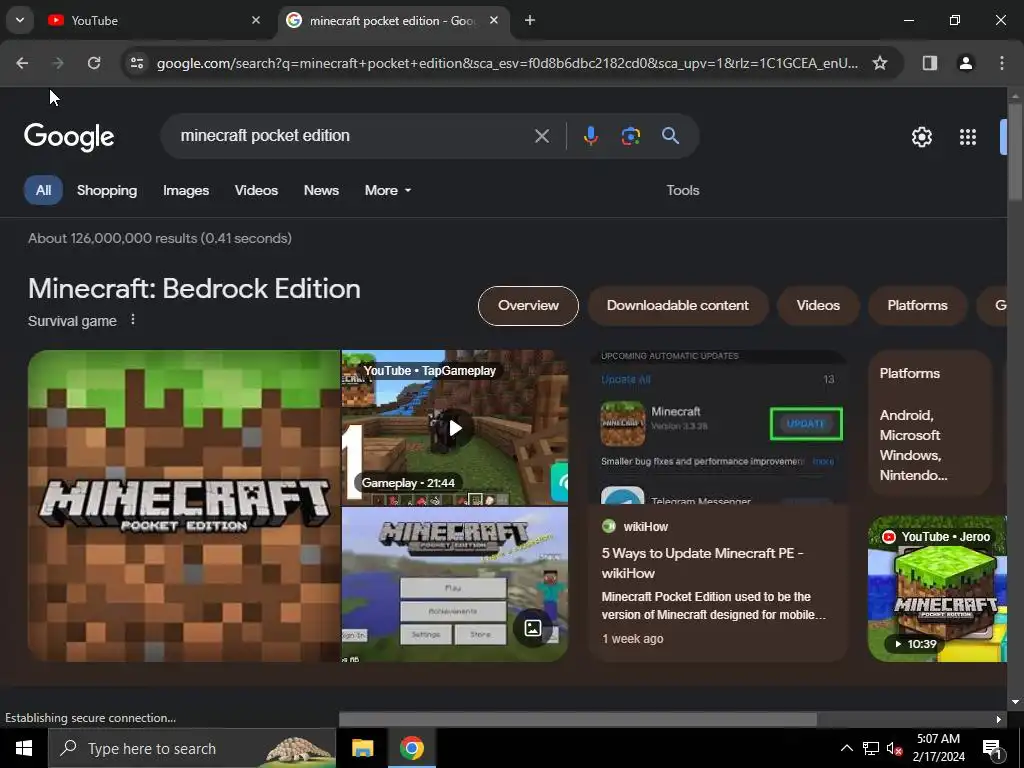Clear the Google search box
The height and width of the screenshot is (768, 1024).
click(541, 136)
